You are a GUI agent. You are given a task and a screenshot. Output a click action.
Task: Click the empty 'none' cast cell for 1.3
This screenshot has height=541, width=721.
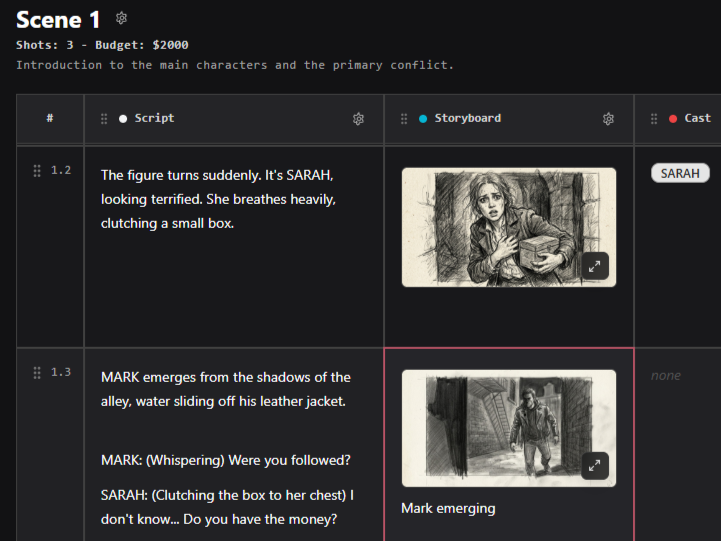[x=666, y=376]
